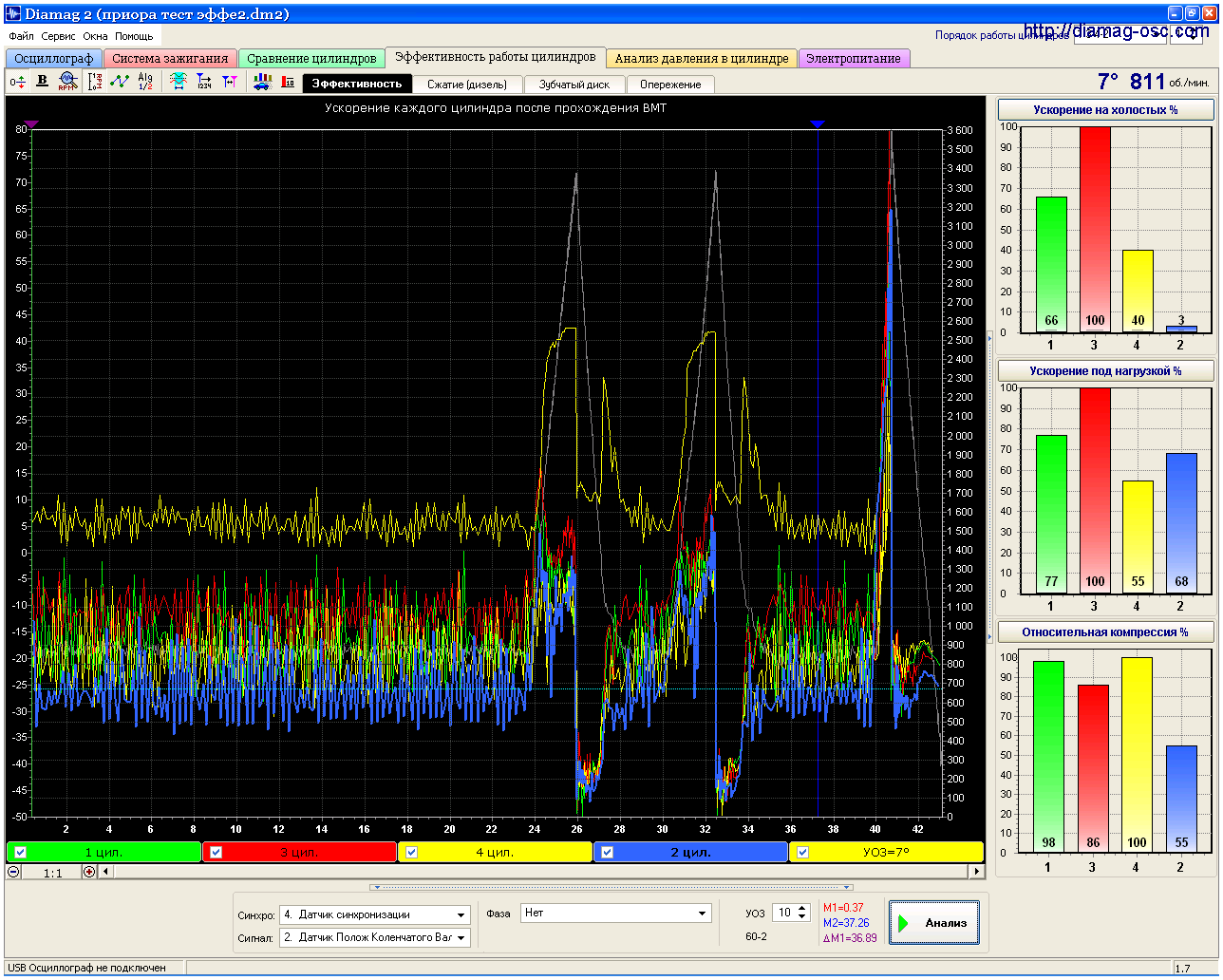Click the zoom in plus icon beside 1:1
The image size is (1223, 980).
point(89,872)
